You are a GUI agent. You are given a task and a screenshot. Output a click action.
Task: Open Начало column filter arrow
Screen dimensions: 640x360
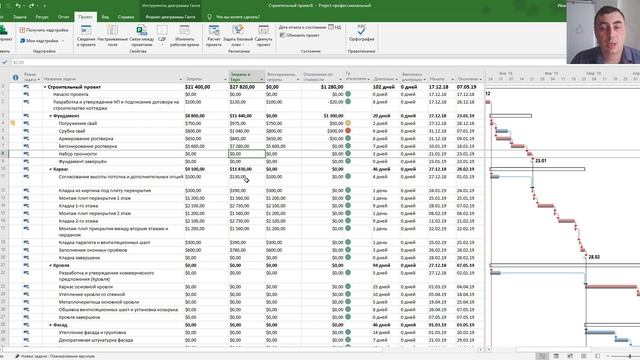pyautogui.click(x=452, y=79)
